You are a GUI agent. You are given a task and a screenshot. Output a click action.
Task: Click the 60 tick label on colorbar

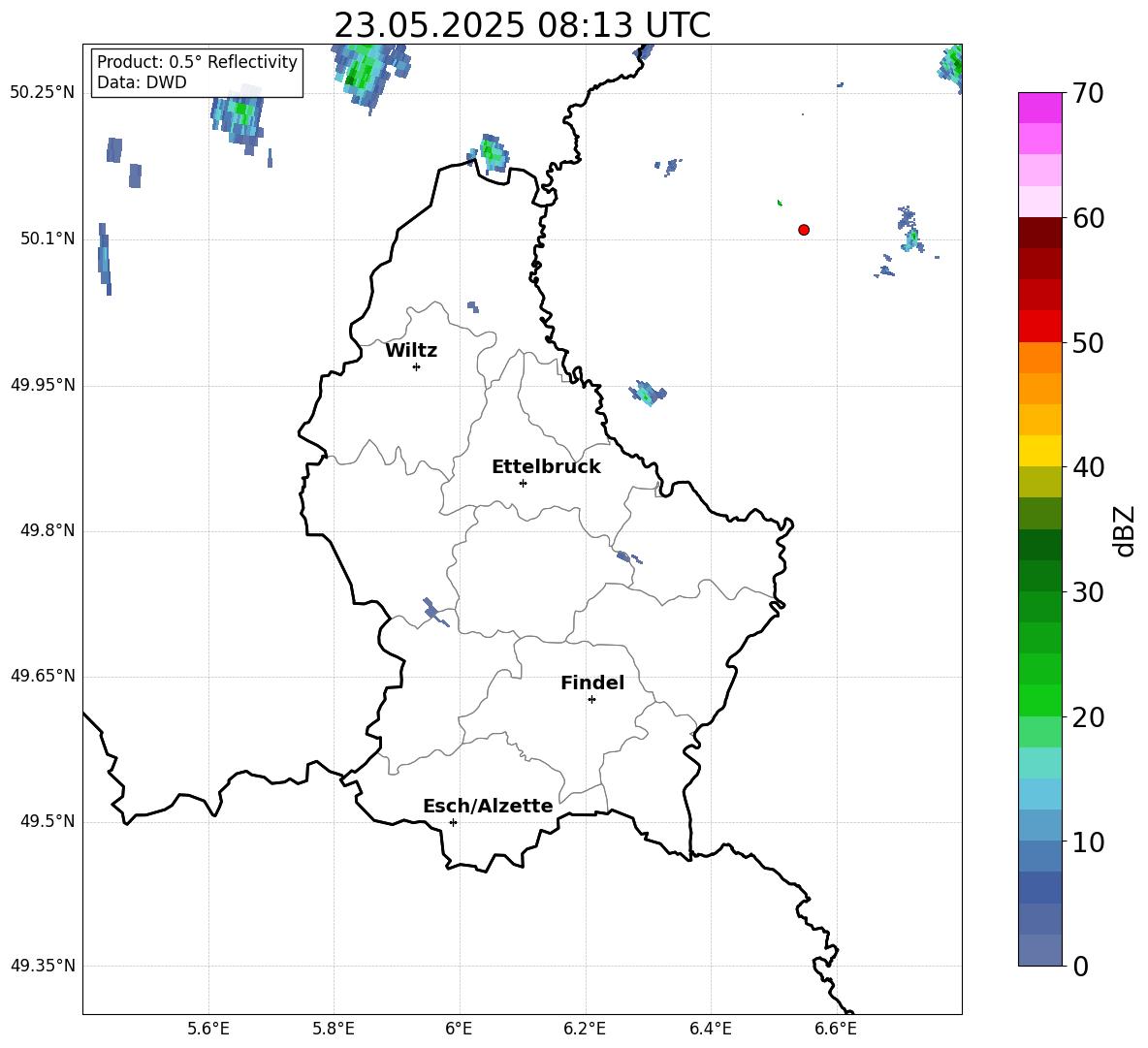pyautogui.click(x=1088, y=218)
